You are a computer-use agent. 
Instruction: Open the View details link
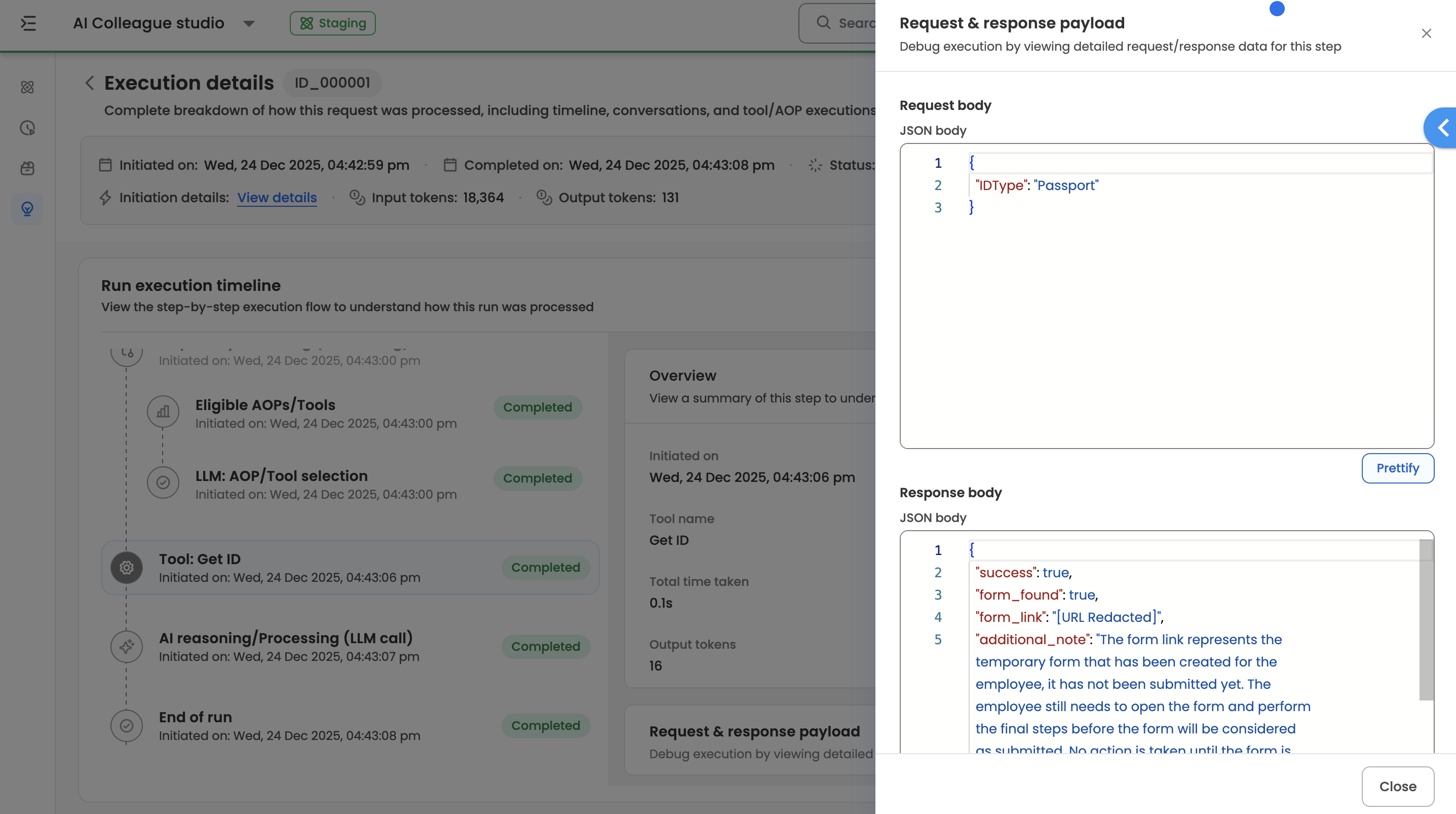click(x=277, y=198)
